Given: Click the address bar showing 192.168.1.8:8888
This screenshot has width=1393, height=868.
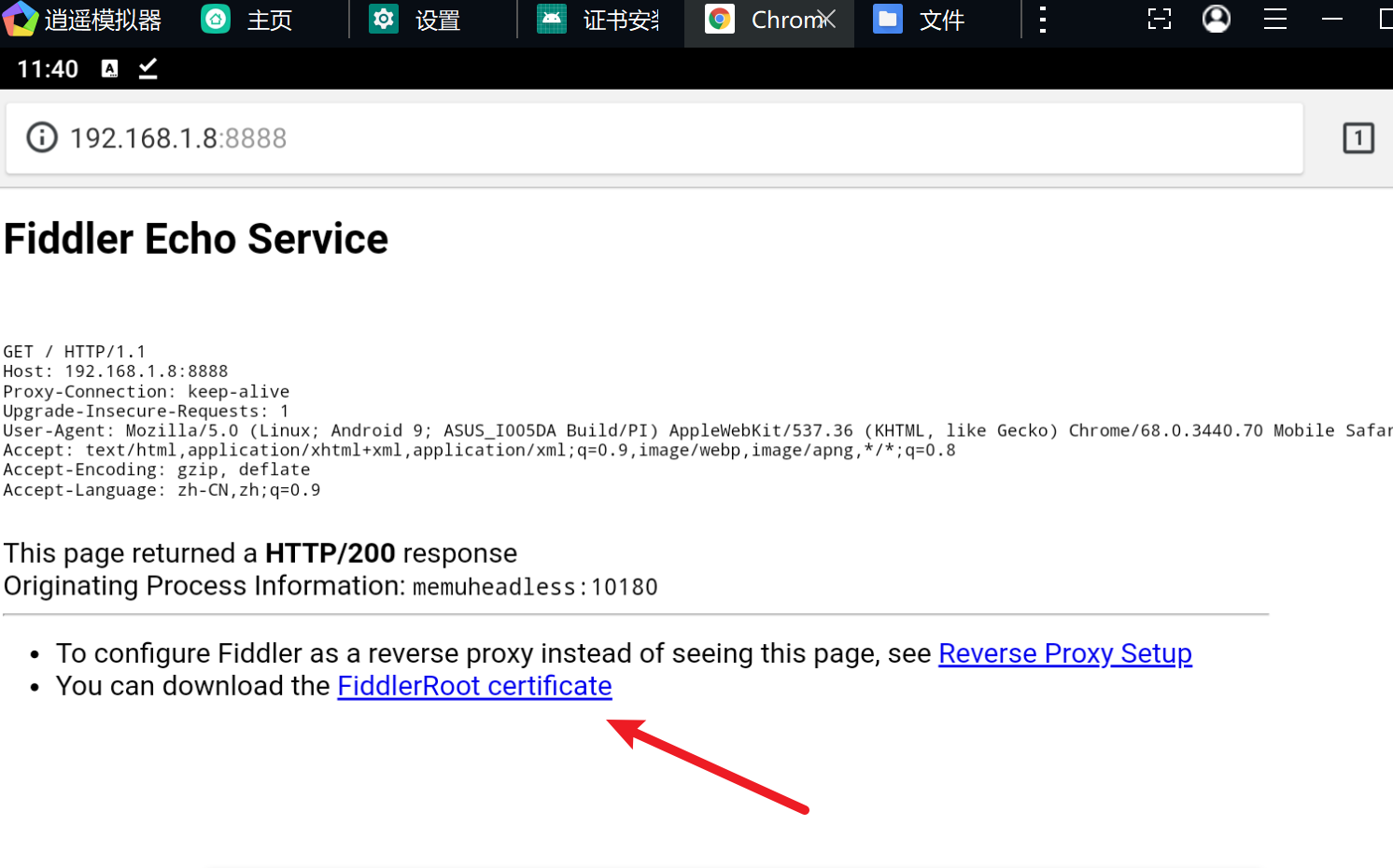Looking at the screenshot, I should 654,138.
